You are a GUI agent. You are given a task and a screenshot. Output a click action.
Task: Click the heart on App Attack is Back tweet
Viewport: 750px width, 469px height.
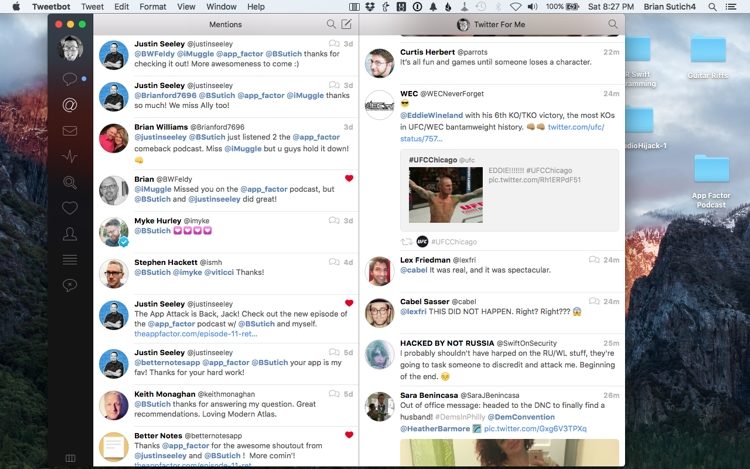tap(349, 303)
